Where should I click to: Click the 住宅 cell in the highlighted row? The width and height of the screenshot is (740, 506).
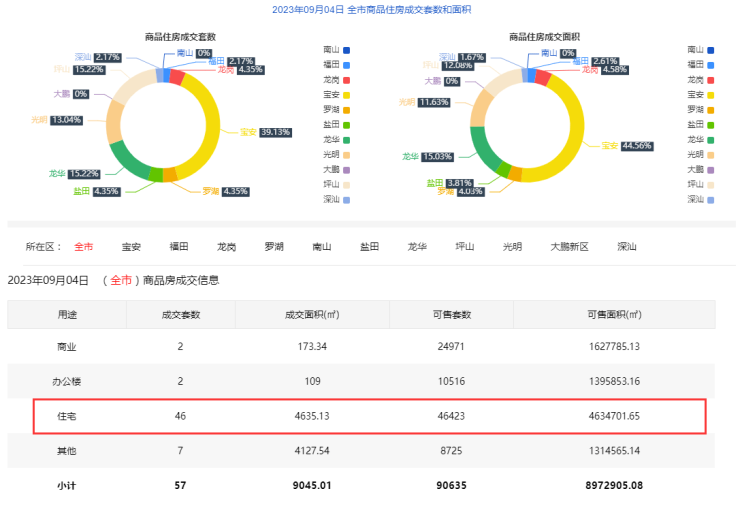click(x=67, y=415)
